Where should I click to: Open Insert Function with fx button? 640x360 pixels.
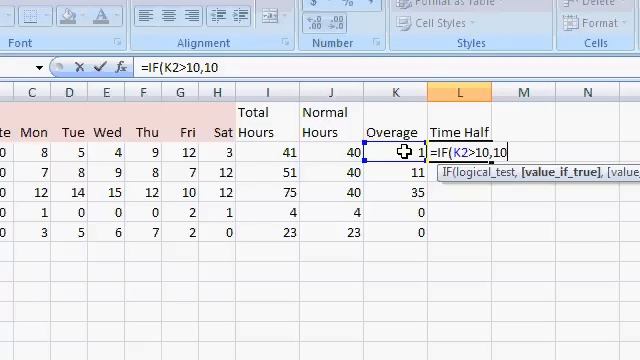121,67
